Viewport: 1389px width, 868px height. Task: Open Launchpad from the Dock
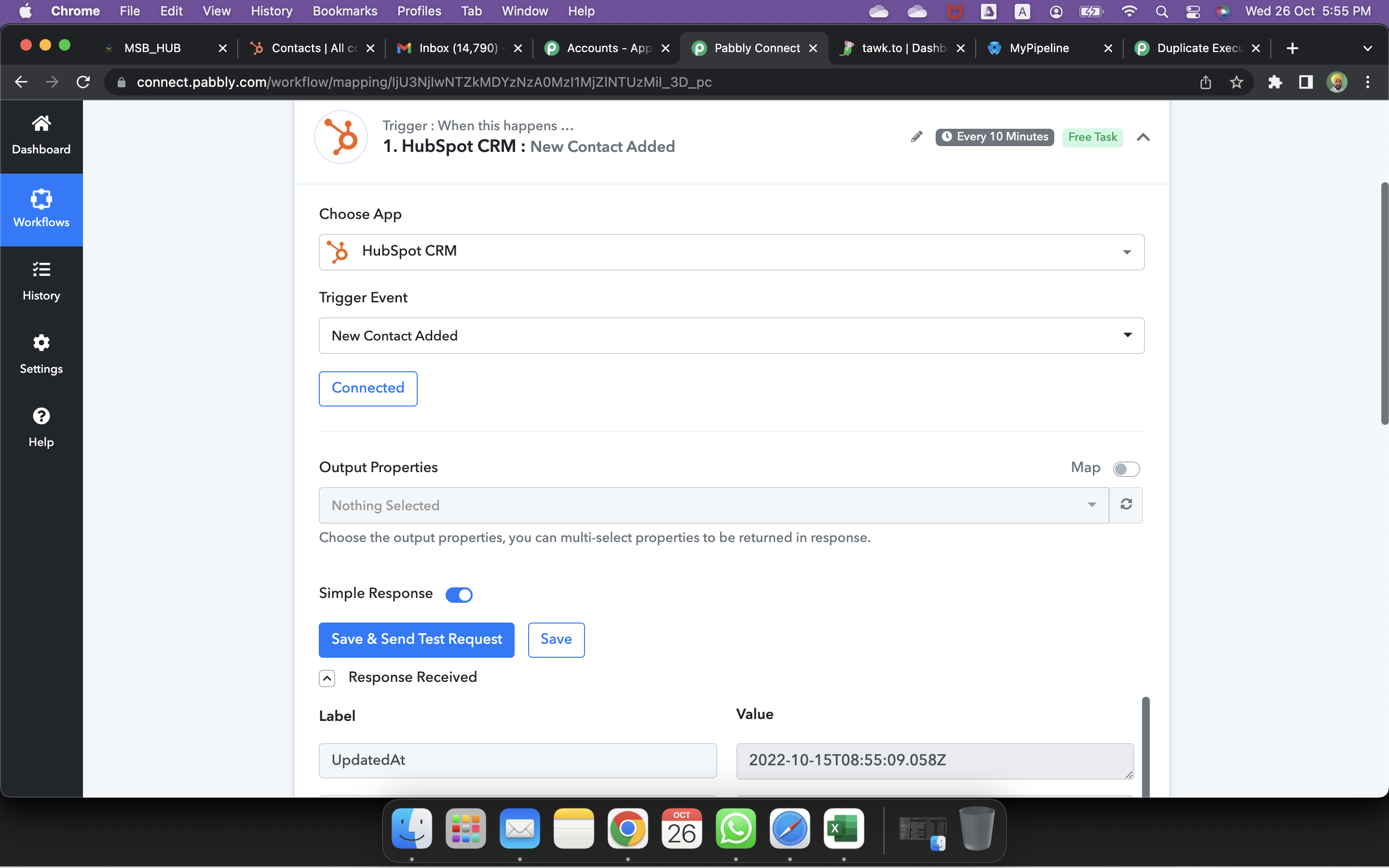(x=465, y=828)
